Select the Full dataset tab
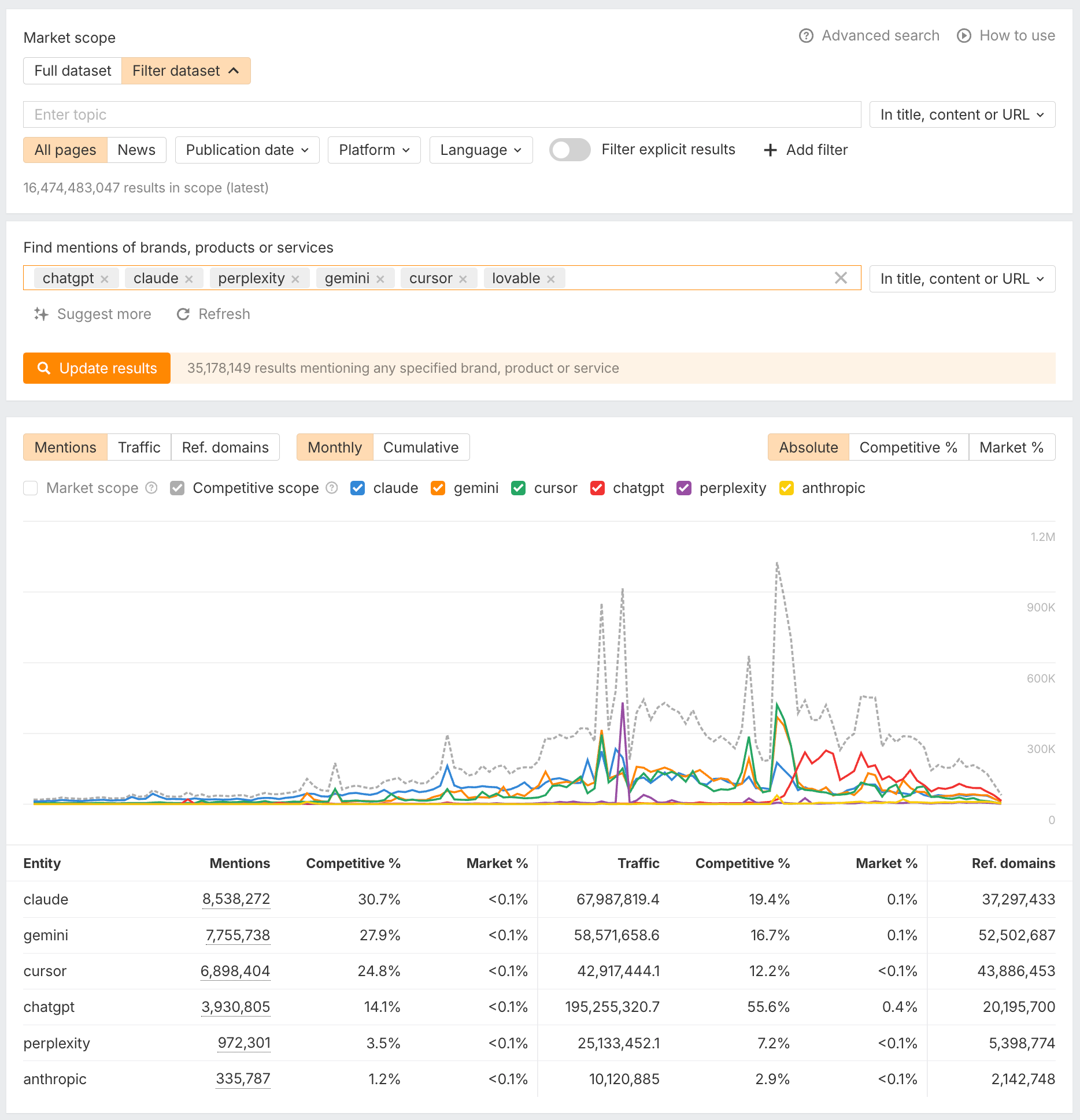1080x1120 pixels. click(x=73, y=71)
